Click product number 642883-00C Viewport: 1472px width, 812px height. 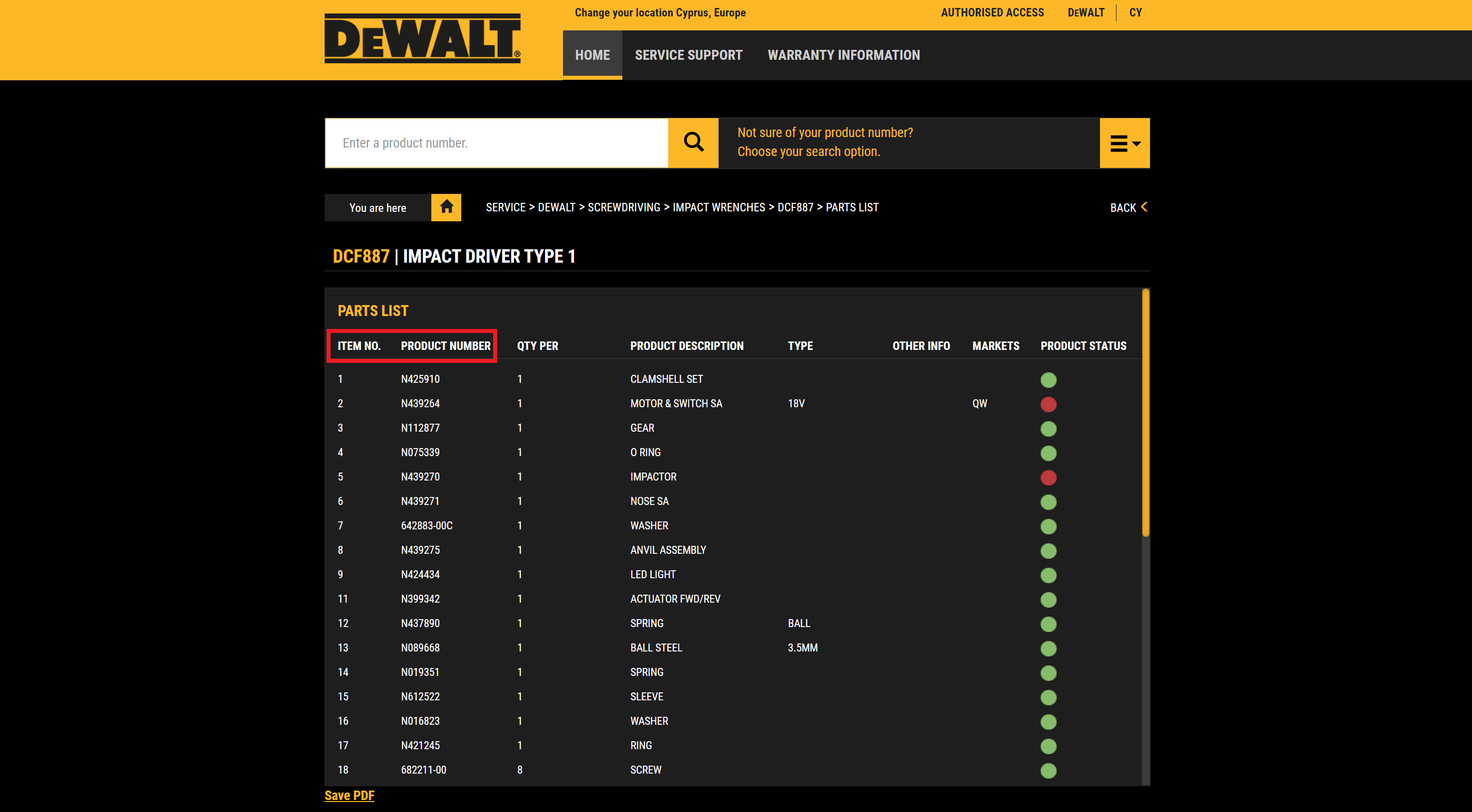tap(426, 526)
